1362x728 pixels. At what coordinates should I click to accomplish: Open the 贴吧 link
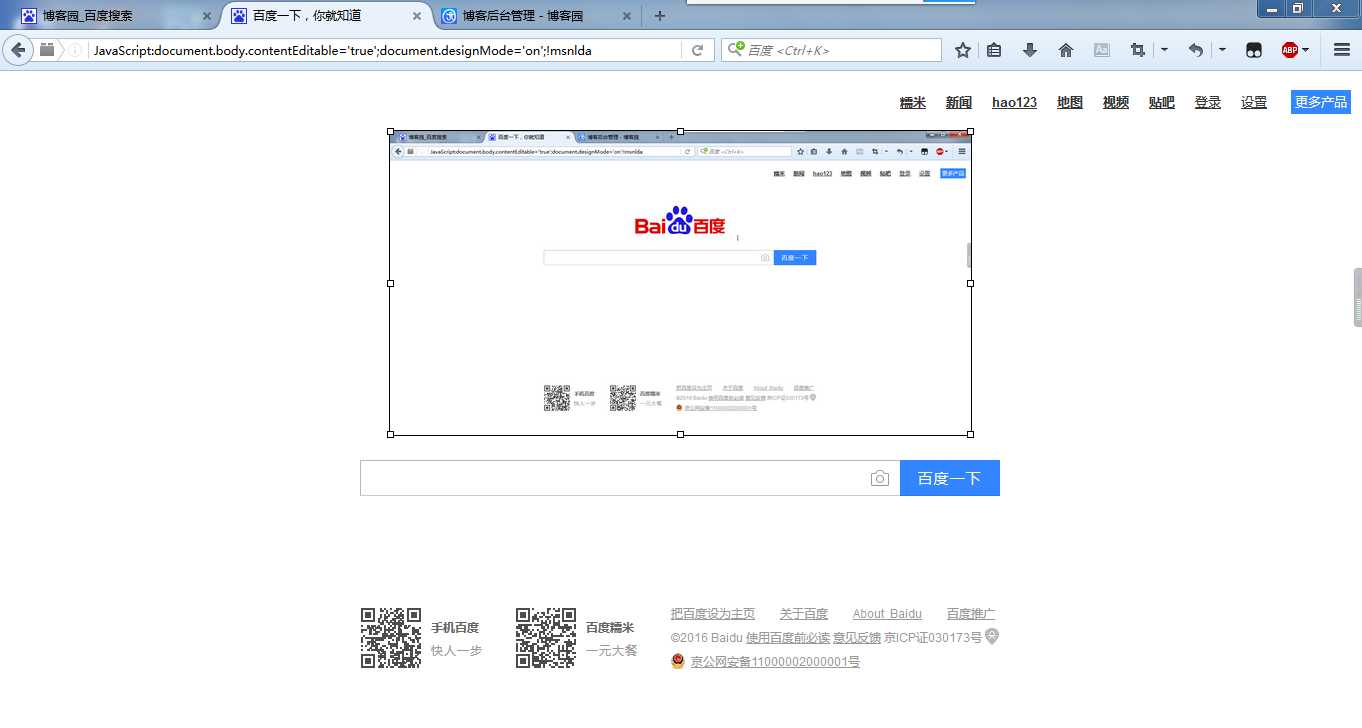(x=1162, y=102)
